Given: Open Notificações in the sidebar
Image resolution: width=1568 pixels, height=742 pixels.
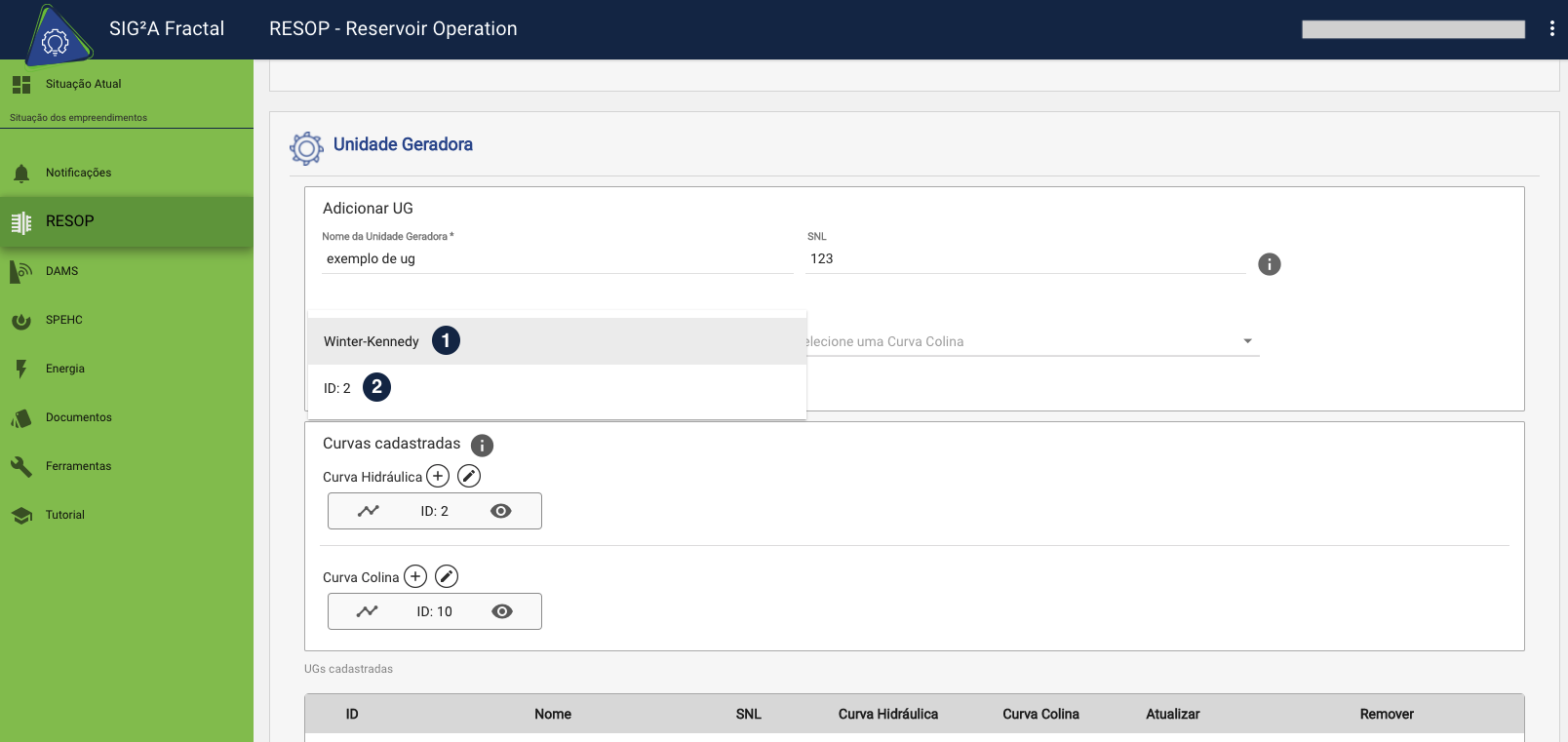Looking at the screenshot, I should pos(78,173).
